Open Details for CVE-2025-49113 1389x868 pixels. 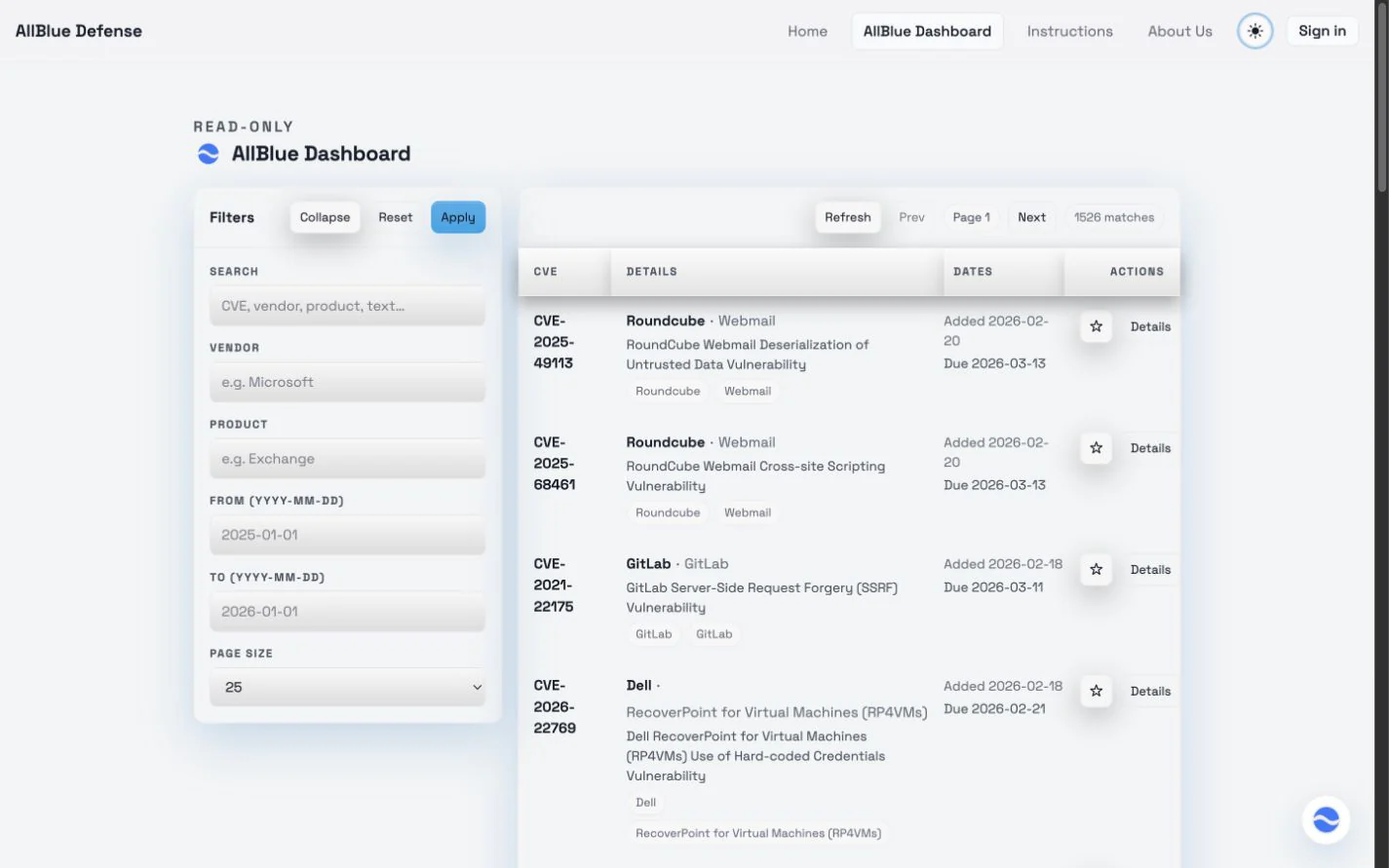[1150, 326]
